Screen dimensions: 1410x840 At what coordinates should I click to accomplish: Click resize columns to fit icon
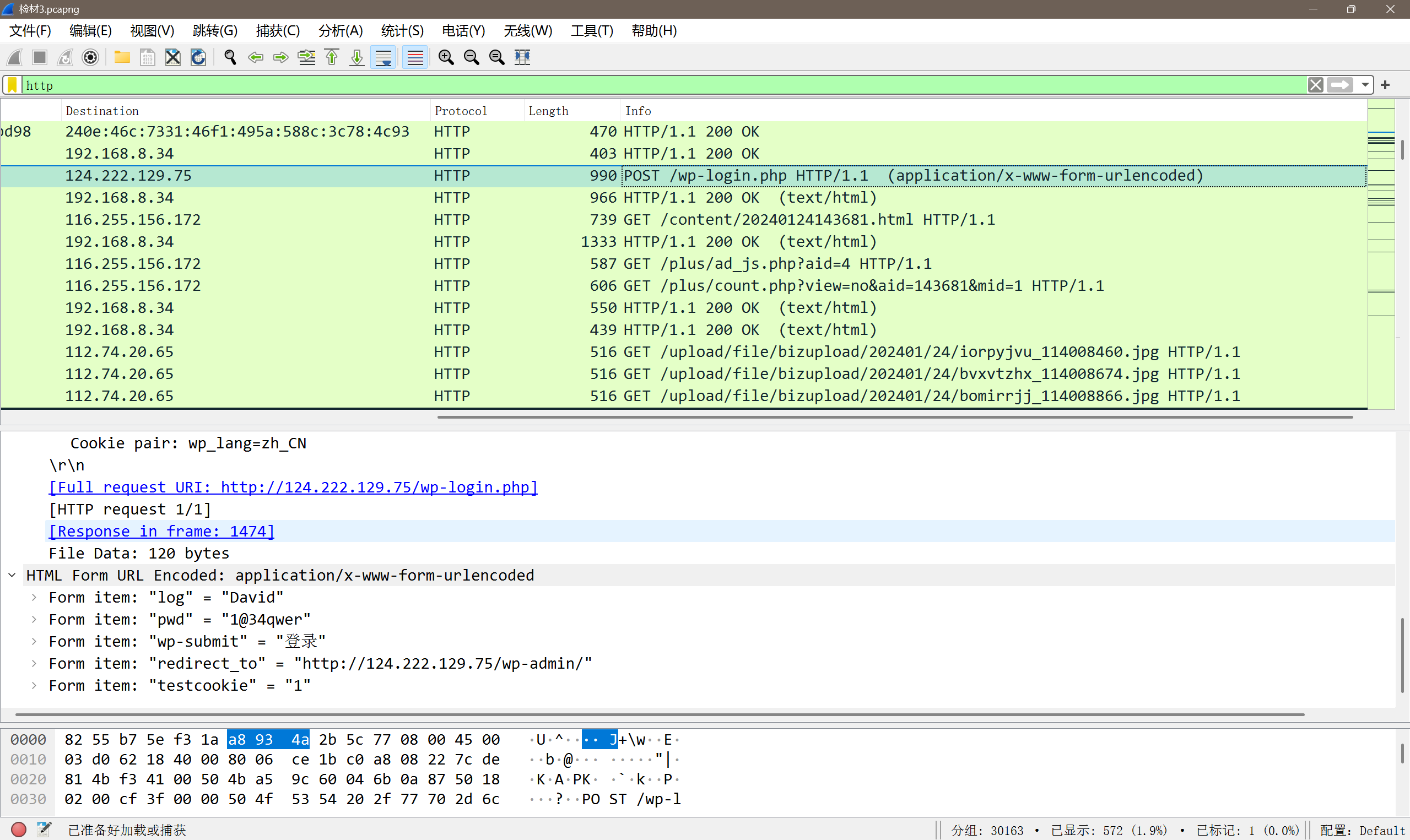tap(522, 57)
